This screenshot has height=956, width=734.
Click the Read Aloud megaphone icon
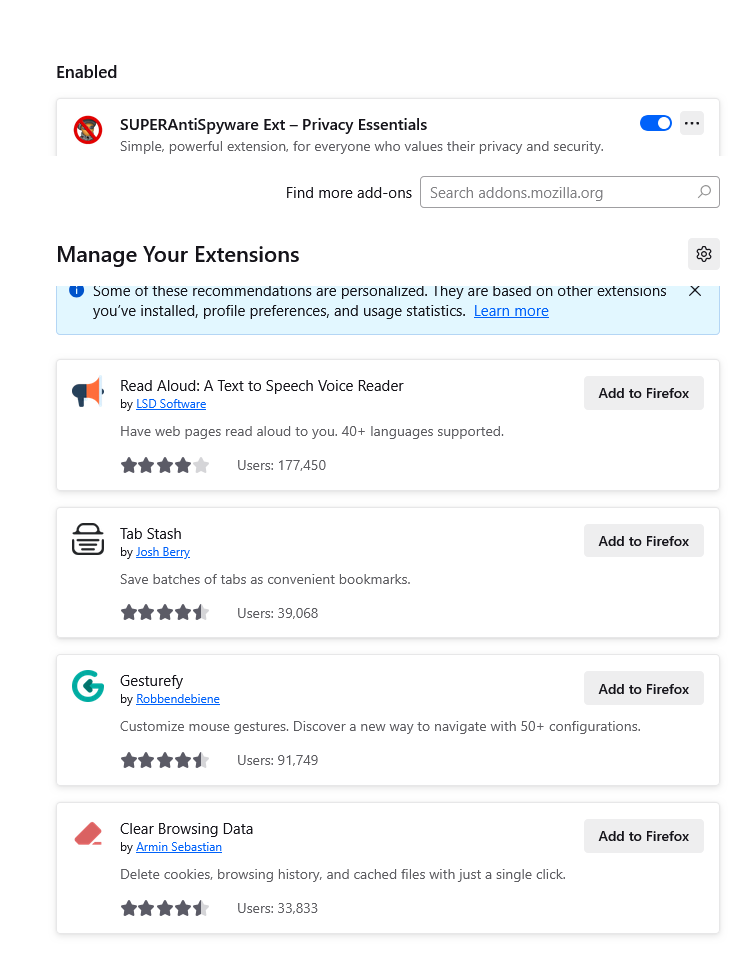[88, 392]
